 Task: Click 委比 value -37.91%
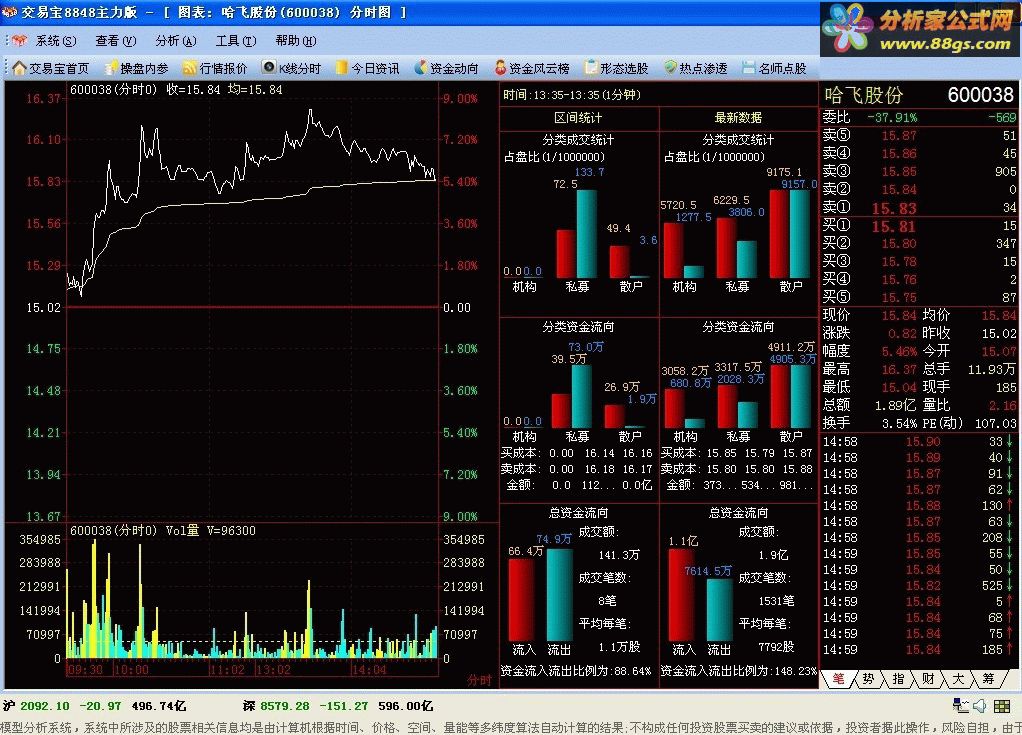(892, 118)
